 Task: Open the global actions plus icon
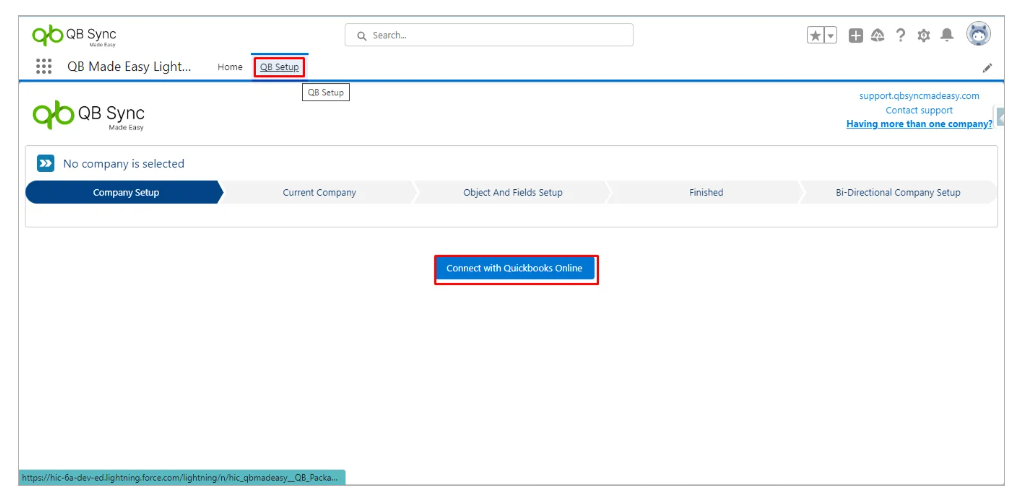click(x=856, y=36)
